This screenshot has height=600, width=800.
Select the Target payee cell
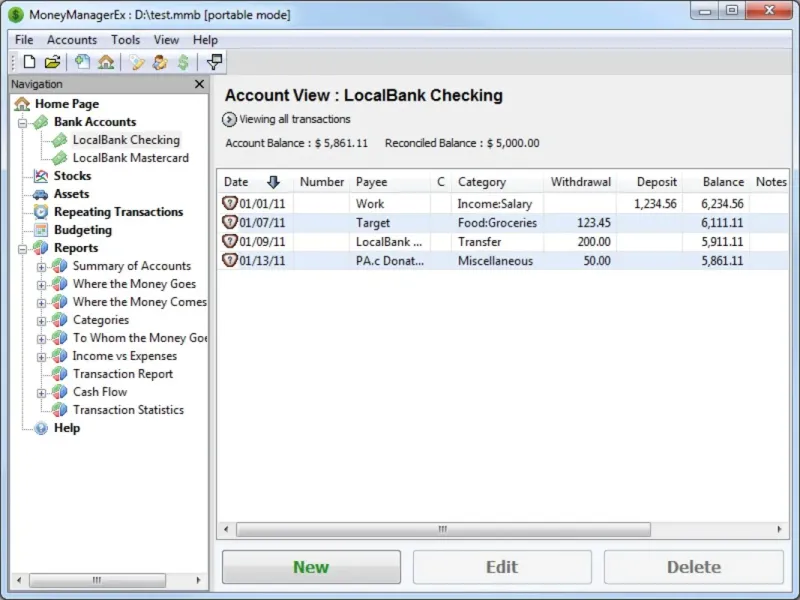390,222
